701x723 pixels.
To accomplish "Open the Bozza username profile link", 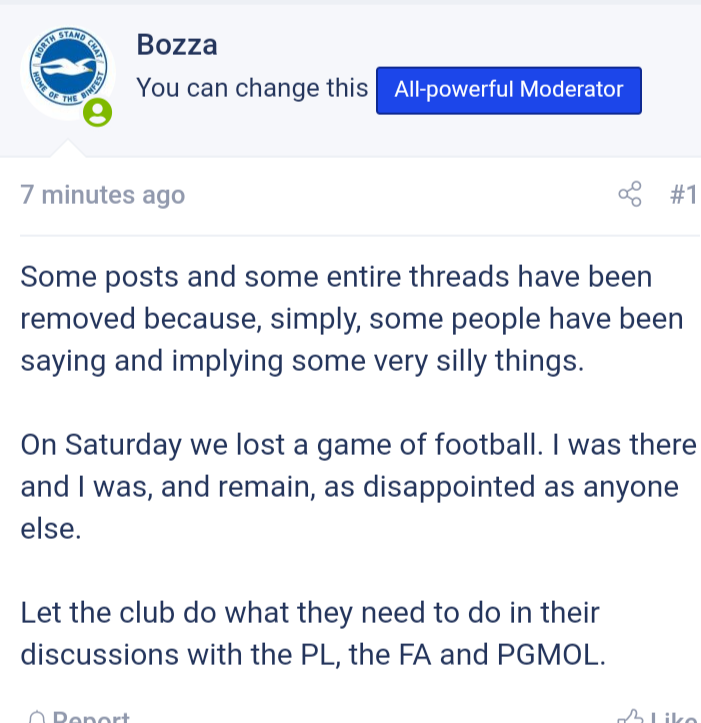I will pos(177,45).
